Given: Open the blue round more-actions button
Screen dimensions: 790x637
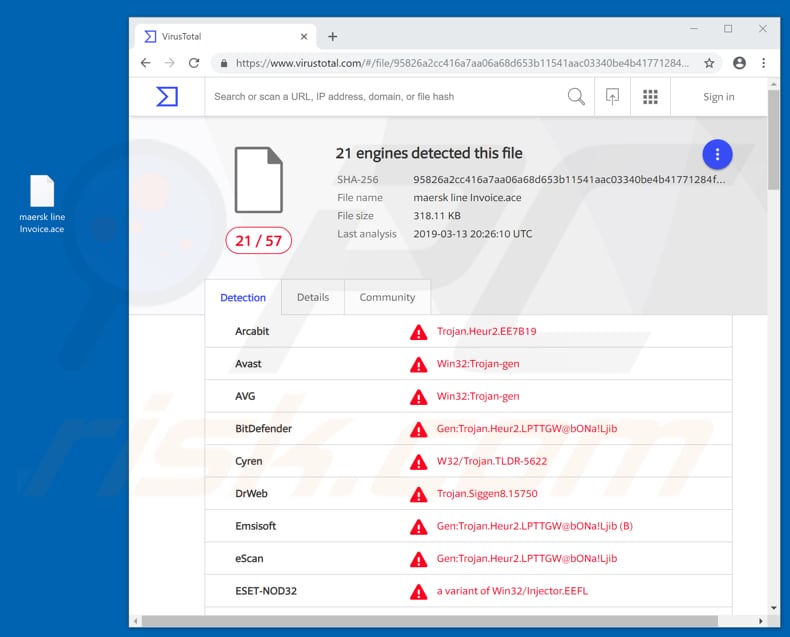Looking at the screenshot, I should coord(717,154).
